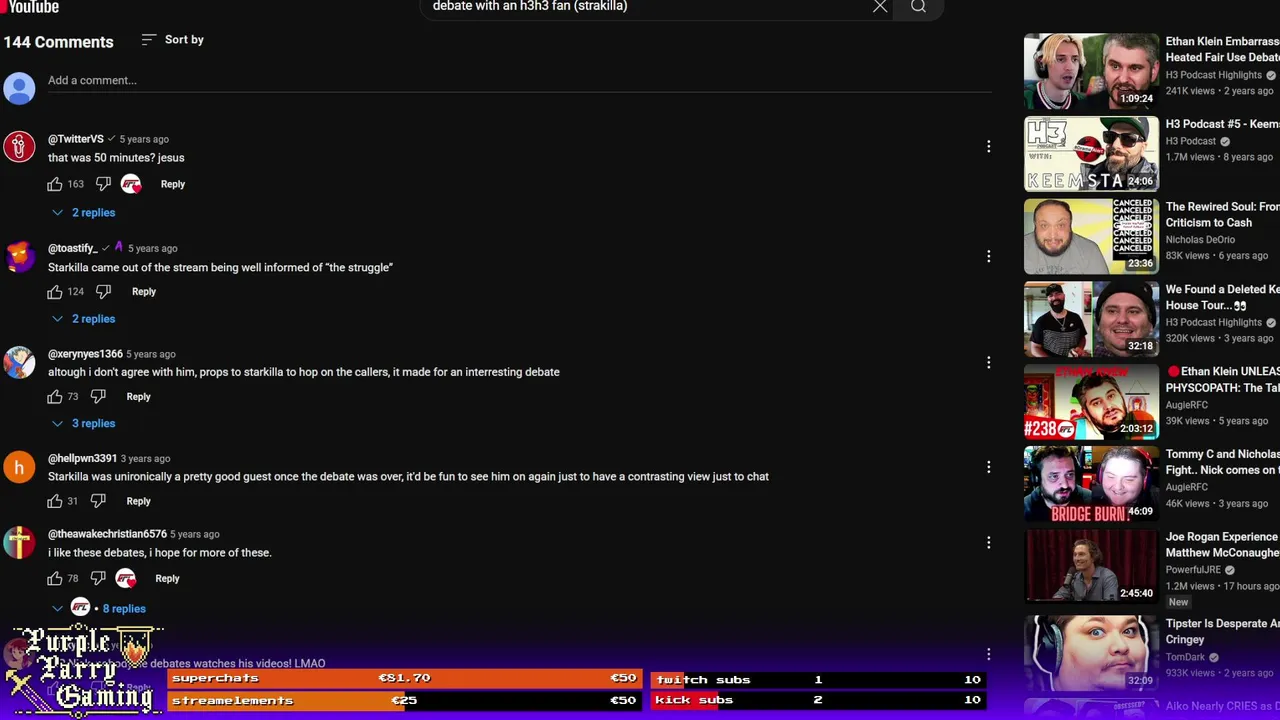1280x720 pixels.
Task: Click Add a comment field
Action: coord(519,80)
